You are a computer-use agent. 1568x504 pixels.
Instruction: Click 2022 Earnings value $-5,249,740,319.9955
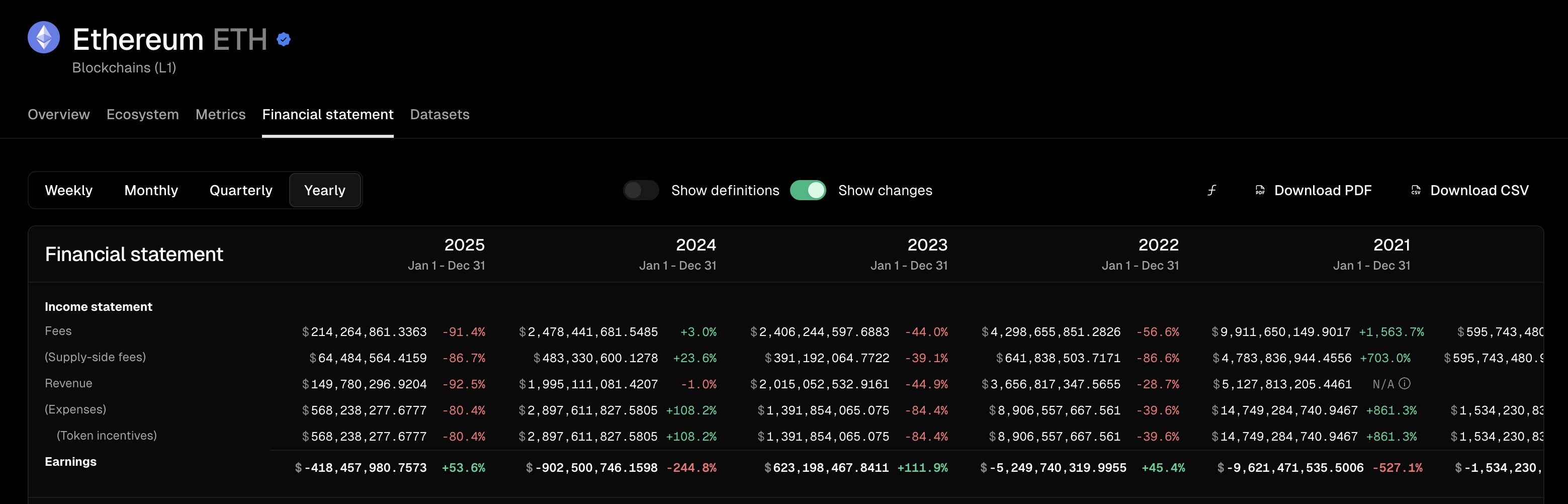tap(1053, 467)
